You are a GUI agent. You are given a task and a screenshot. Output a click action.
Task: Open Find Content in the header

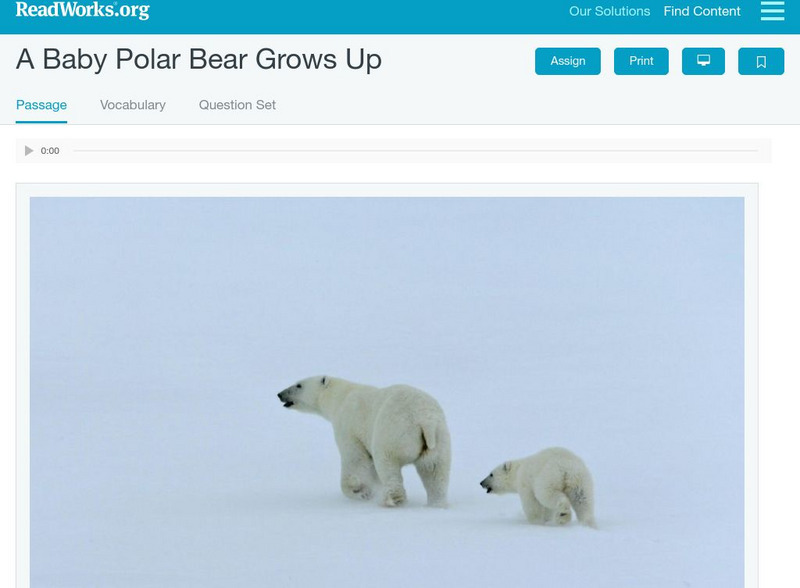point(702,11)
